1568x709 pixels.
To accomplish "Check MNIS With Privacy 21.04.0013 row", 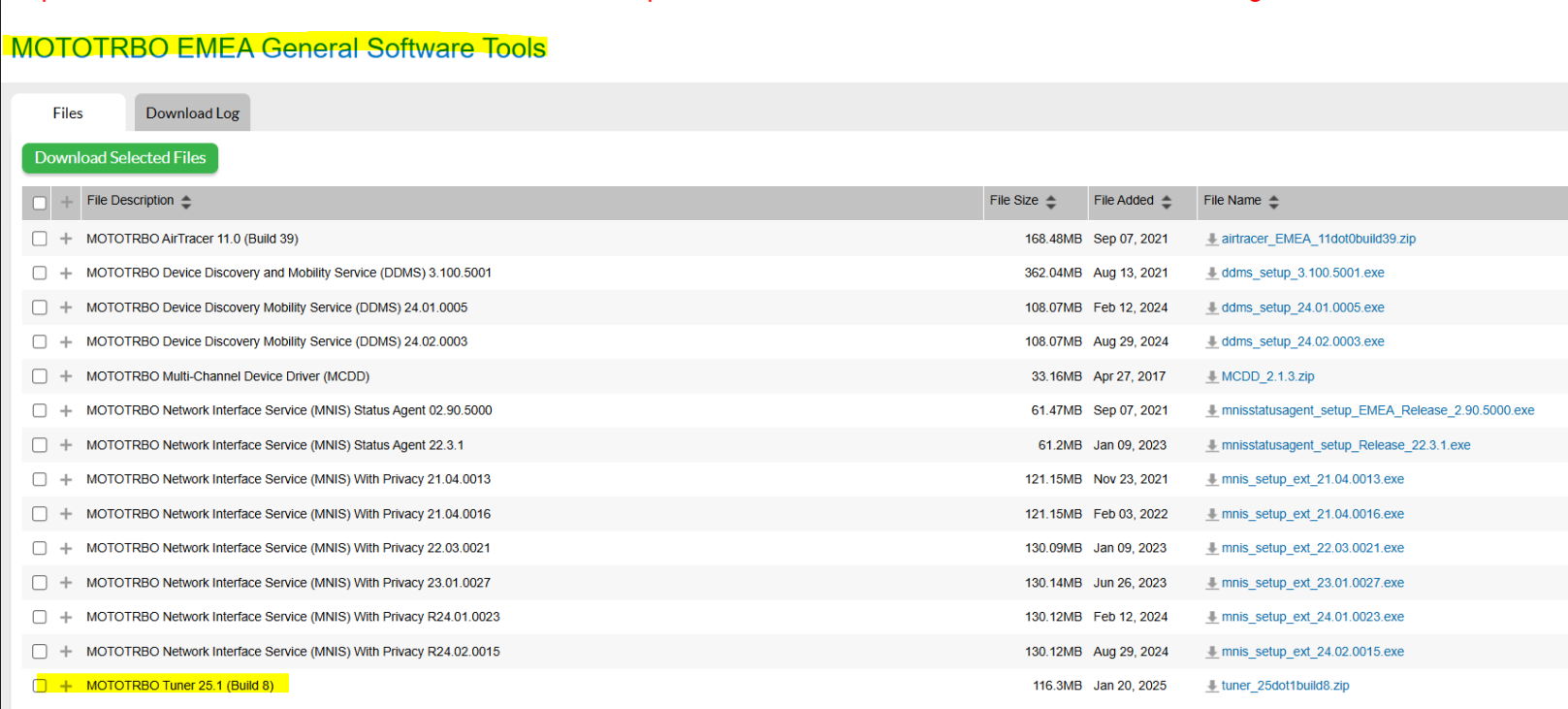I will (40, 480).
